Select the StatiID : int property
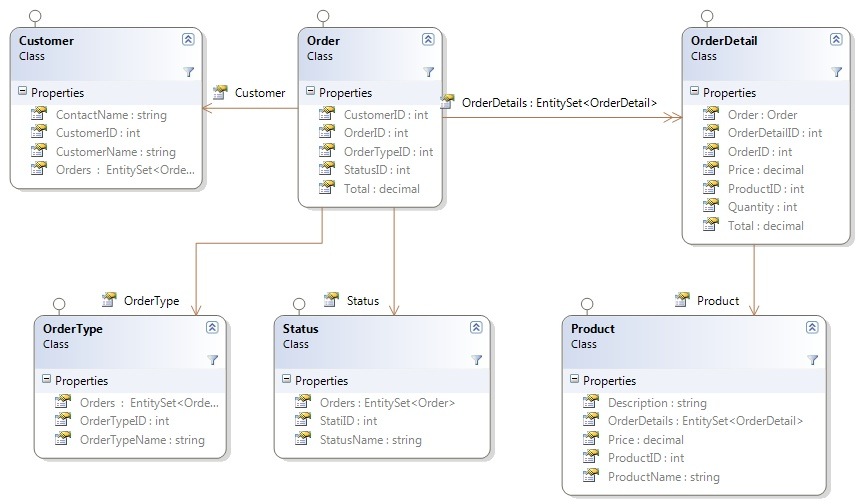859x504 pixels. click(x=348, y=421)
